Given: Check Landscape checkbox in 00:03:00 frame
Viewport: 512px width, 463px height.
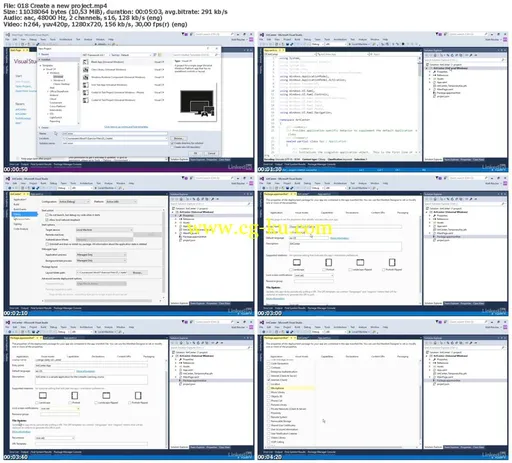Looking at the screenshot, I should (x=291, y=269).
